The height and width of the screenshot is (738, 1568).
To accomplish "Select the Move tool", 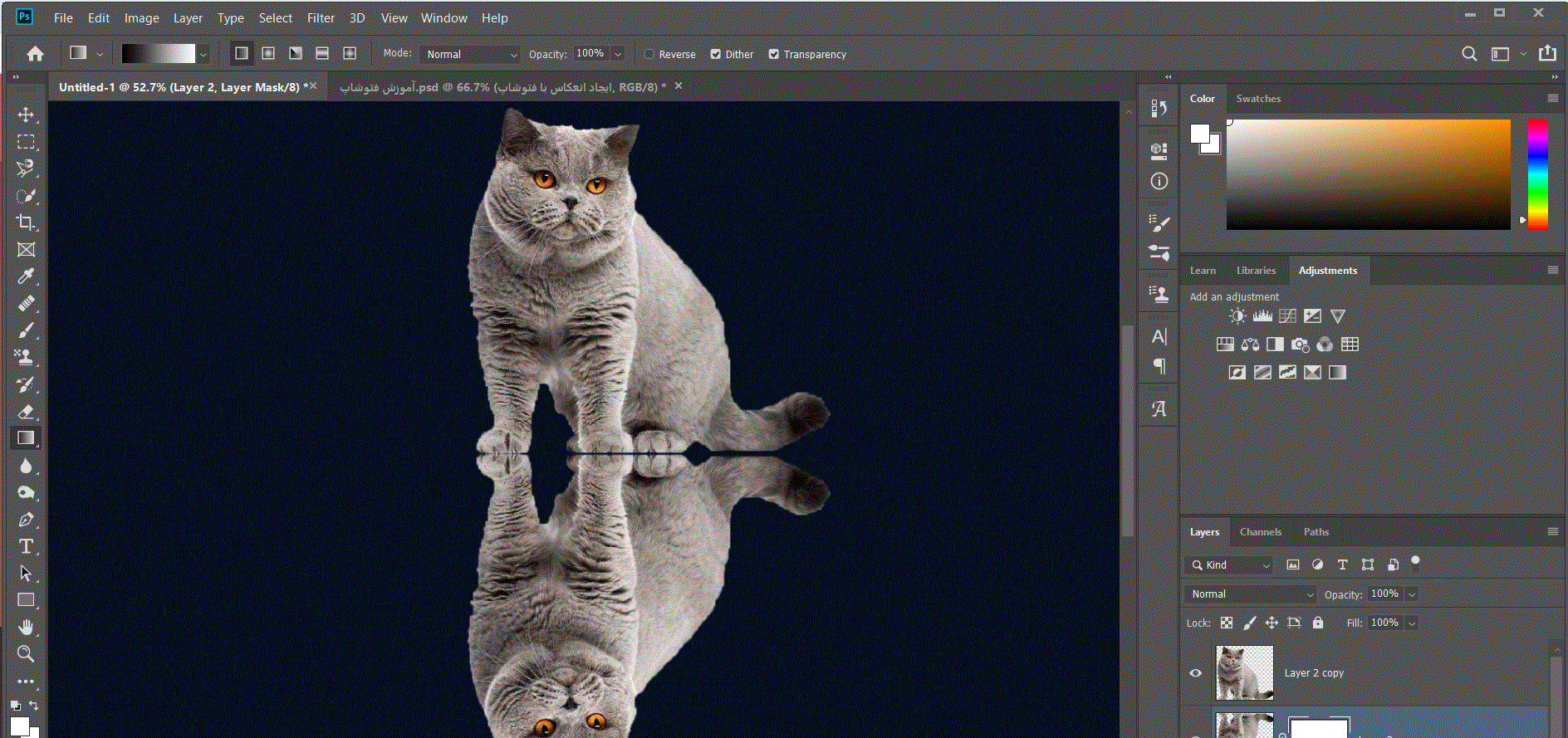I will coord(26,115).
